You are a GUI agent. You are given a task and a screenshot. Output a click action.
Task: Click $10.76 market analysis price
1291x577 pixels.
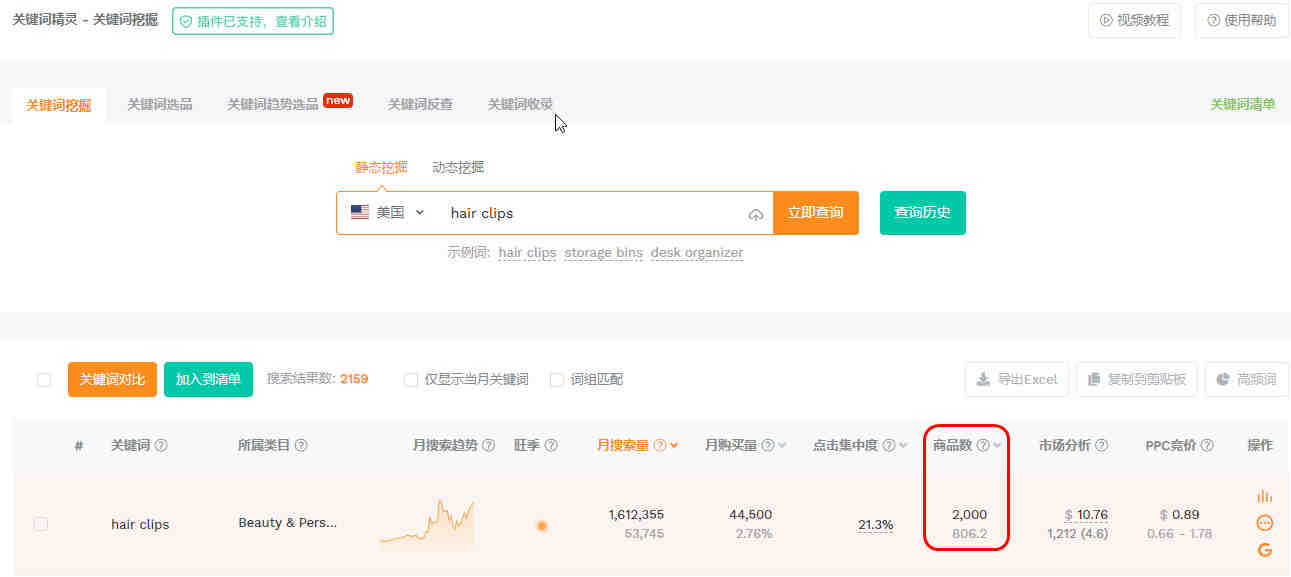coord(1086,515)
